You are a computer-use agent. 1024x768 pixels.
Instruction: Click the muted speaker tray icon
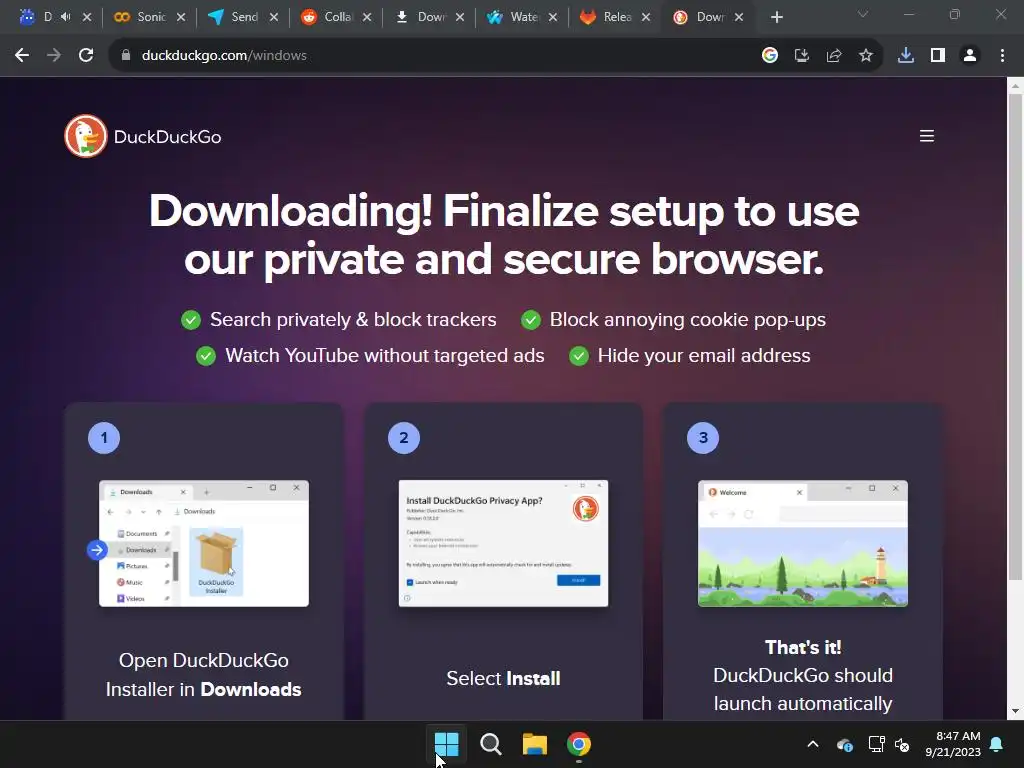[x=902, y=744]
